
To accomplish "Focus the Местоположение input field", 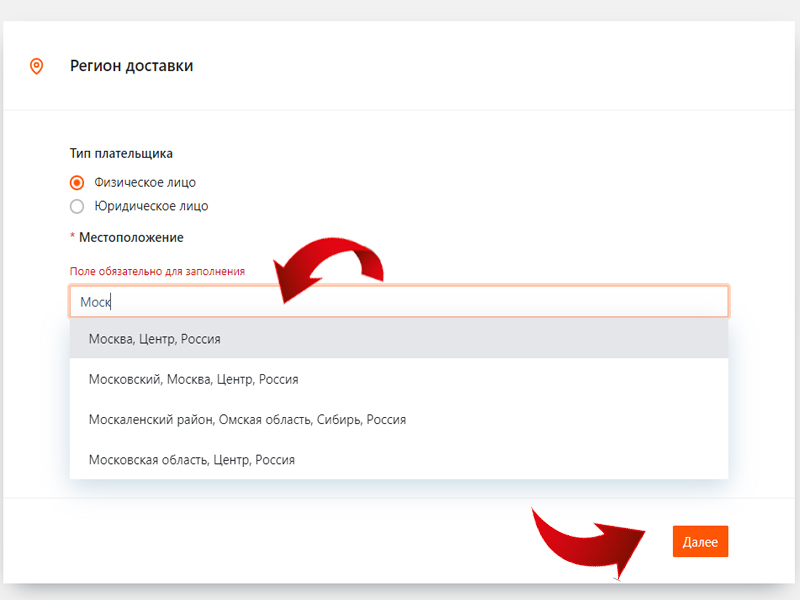I will [400, 301].
